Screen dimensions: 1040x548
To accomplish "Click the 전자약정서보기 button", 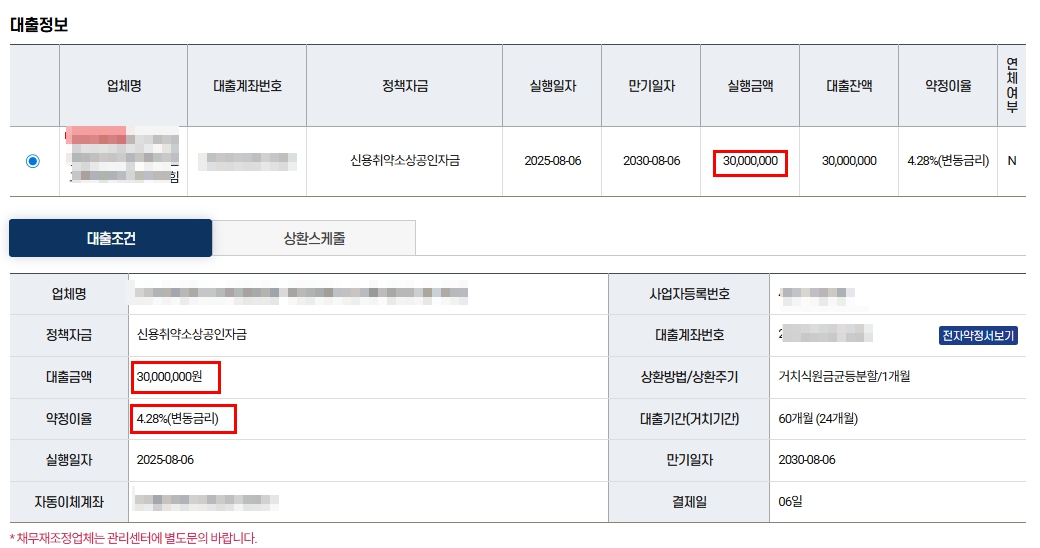I will pos(978,336).
